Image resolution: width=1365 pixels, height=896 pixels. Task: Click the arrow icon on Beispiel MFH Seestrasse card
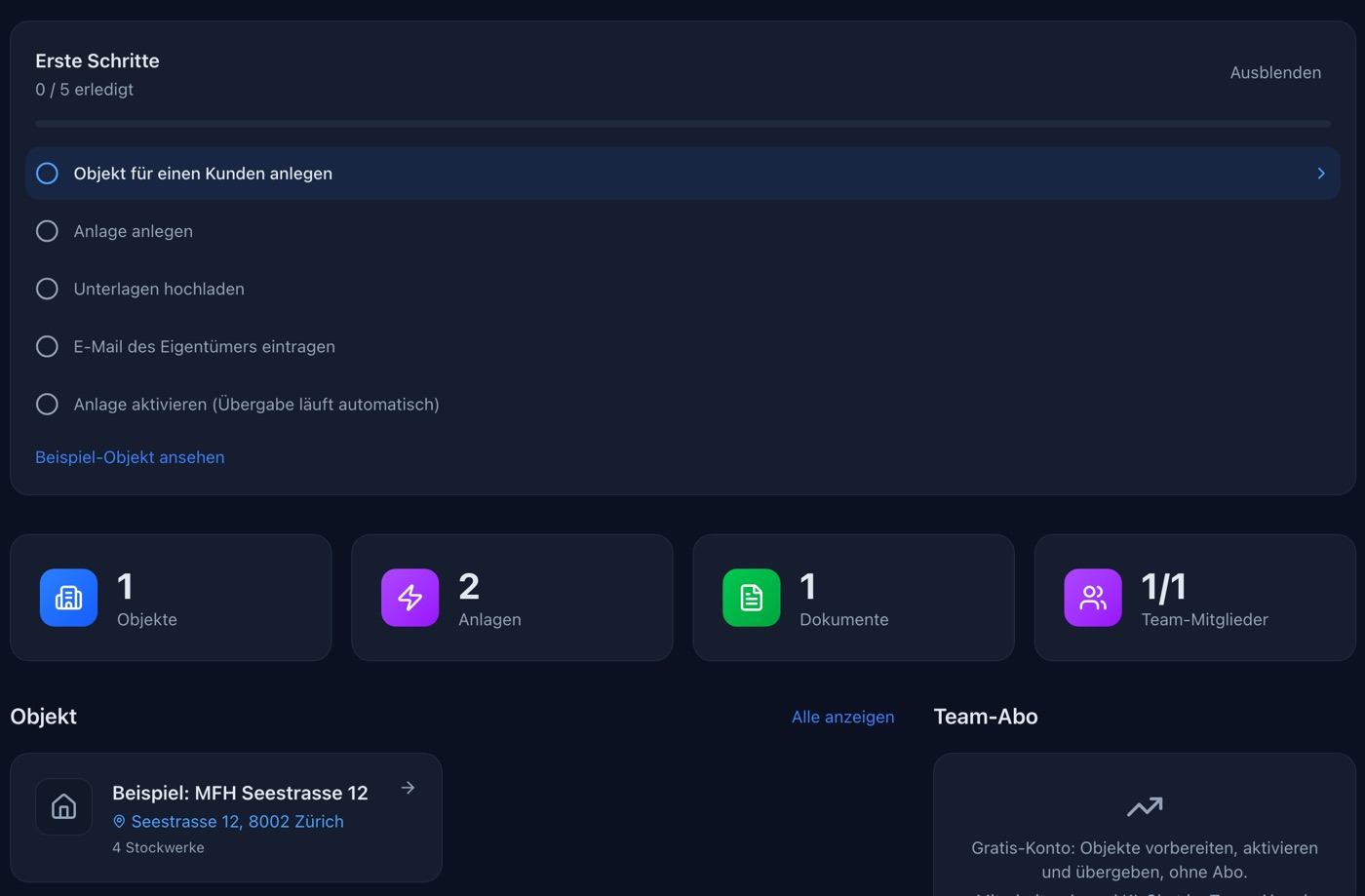408,788
